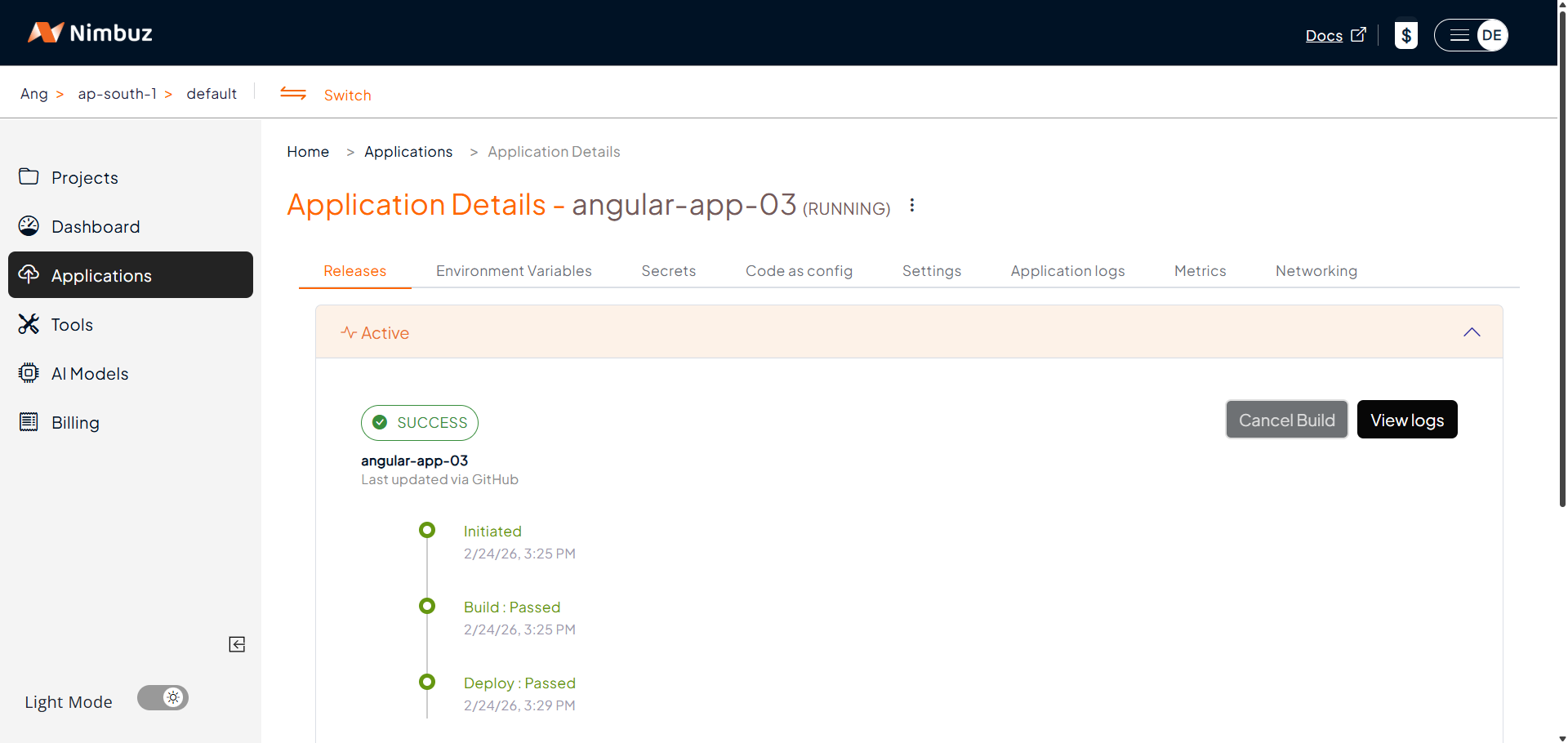Click the Projects folder icon in sidebar

point(29,177)
